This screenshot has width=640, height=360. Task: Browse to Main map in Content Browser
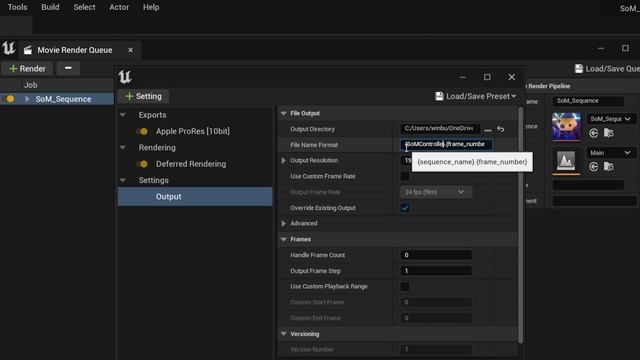click(x=609, y=167)
